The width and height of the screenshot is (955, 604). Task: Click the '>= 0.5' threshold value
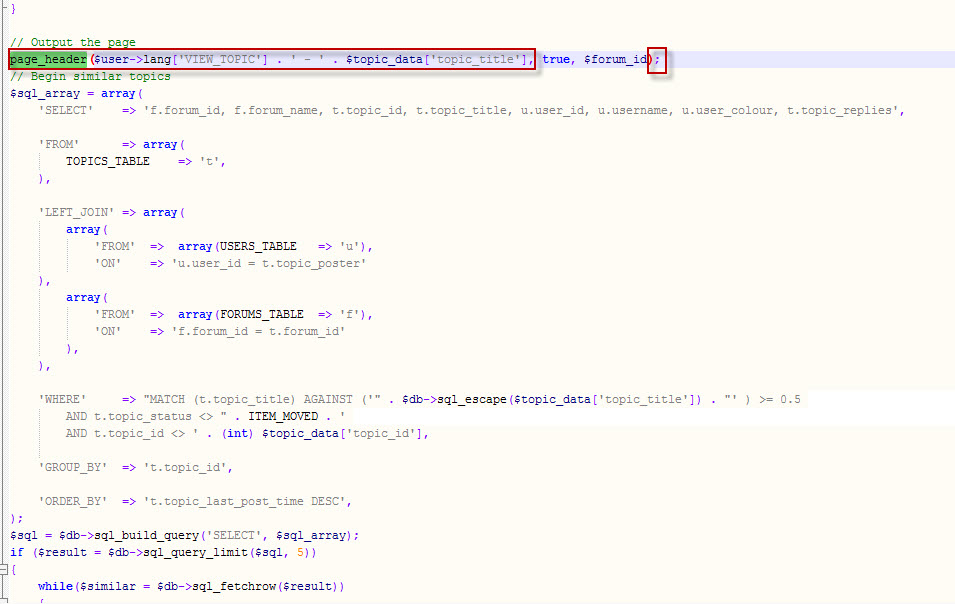[780, 399]
